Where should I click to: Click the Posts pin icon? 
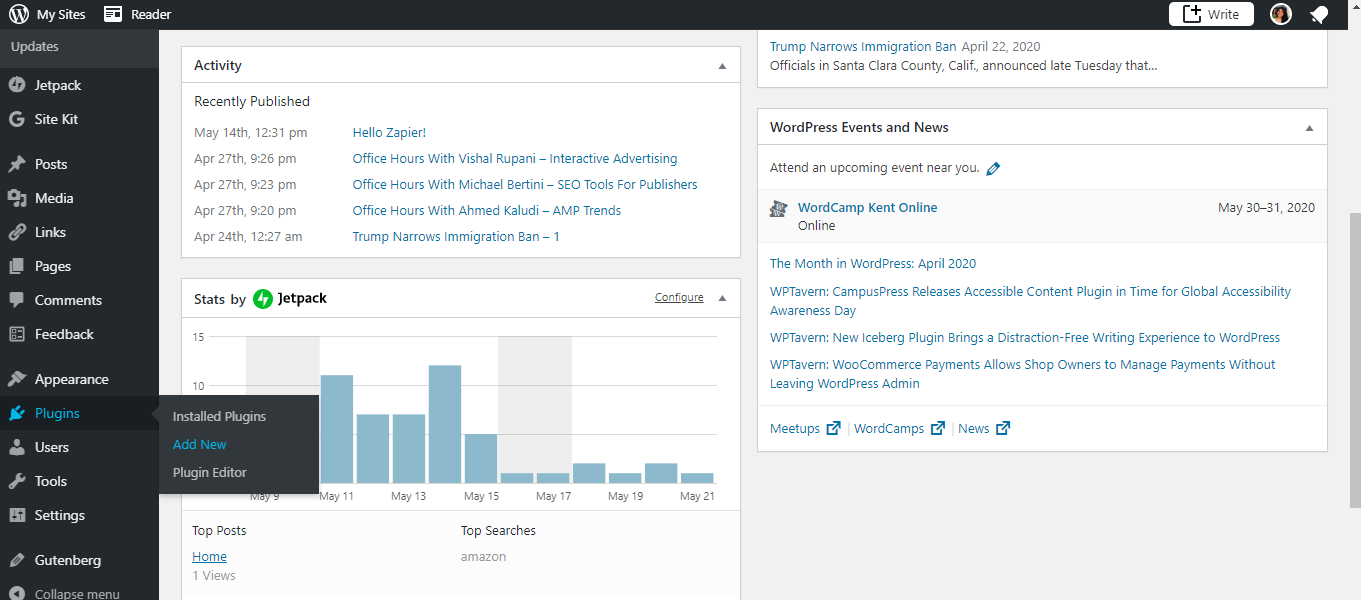click(x=17, y=164)
